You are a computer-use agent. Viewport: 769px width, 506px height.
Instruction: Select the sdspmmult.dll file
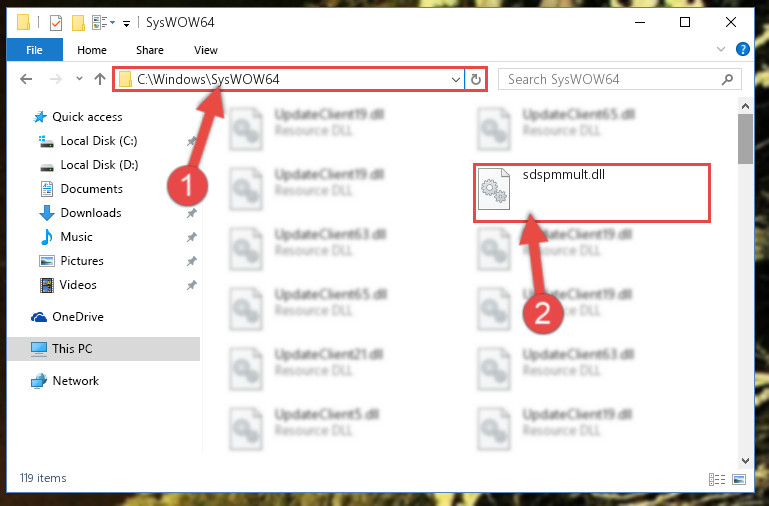pyautogui.click(x=591, y=193)
